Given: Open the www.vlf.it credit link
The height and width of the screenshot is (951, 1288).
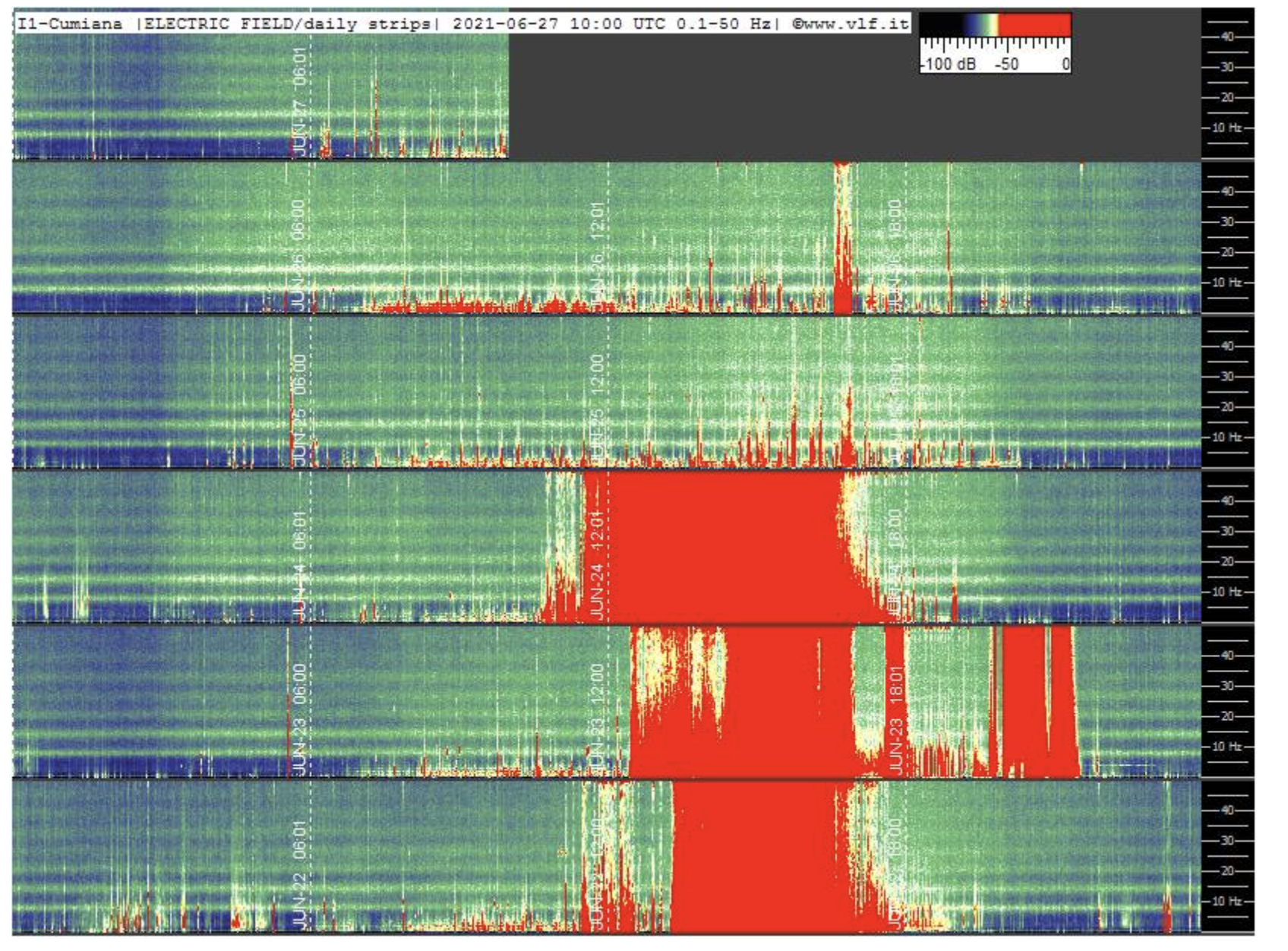Looking at the screenshot, I should click(851, 24).
